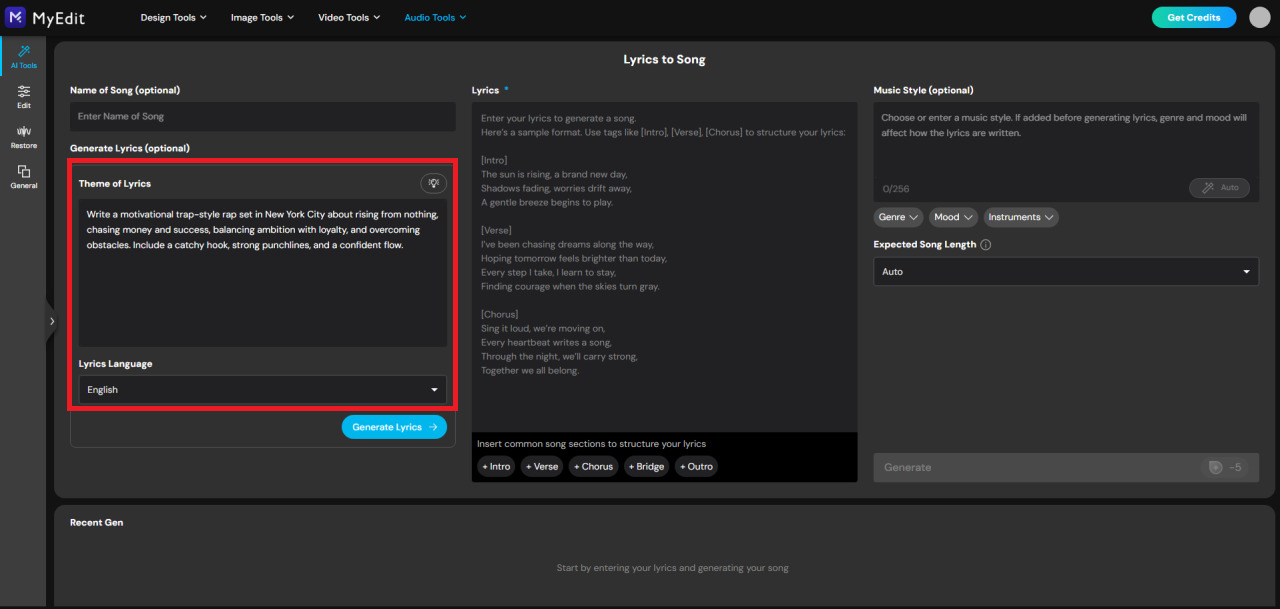Click the lightbulb idea icon for theme suggestions
Screen dimensions: 1280x609
coord(433,183)
